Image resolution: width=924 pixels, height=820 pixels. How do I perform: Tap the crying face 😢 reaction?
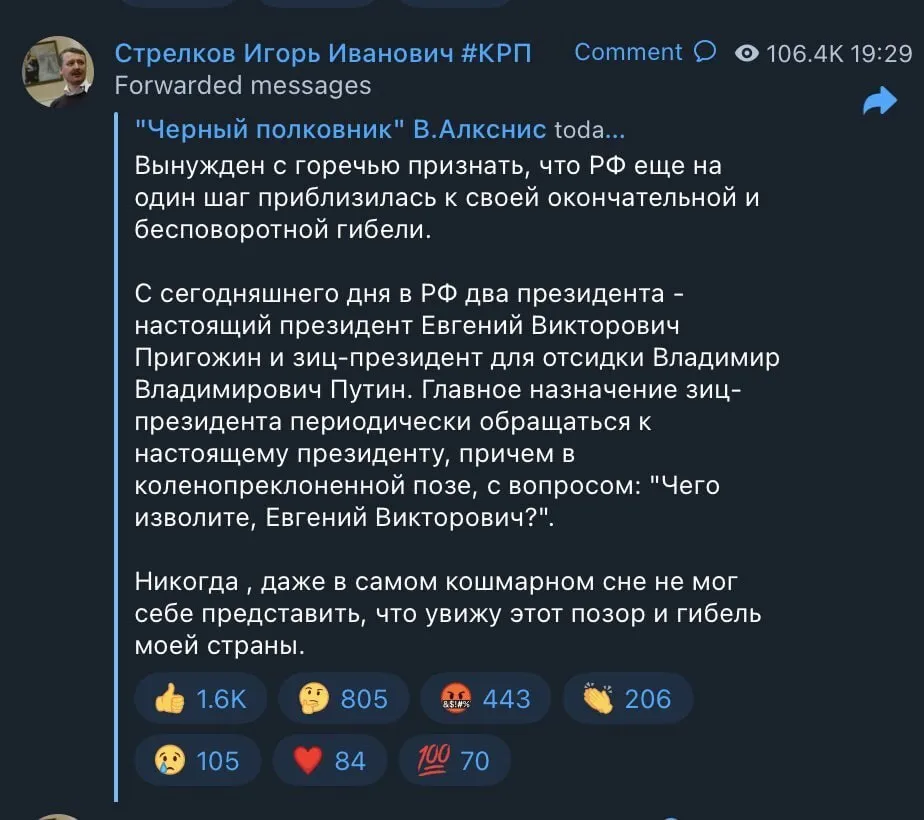pyautogui.click(x=170, y=761)
